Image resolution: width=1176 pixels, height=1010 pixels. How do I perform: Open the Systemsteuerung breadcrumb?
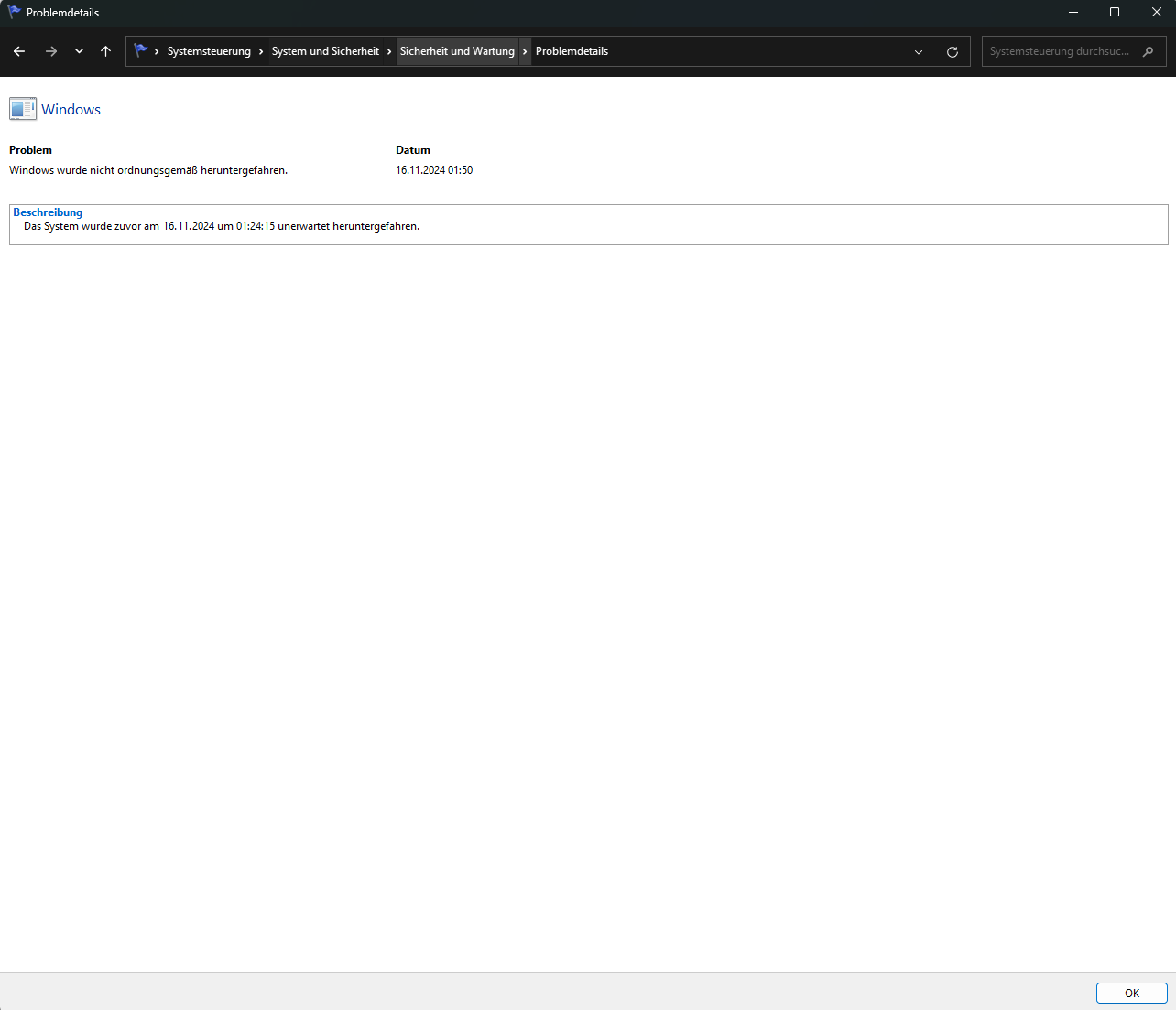click(x=209, y=51)
